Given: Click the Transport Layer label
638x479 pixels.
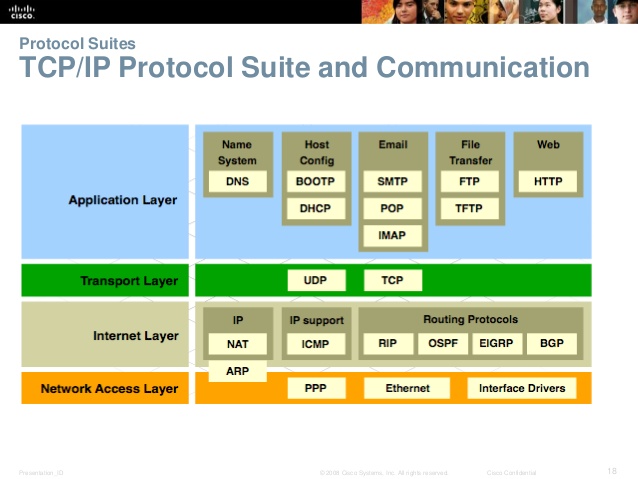Looking at the screenshot, I should pos(129,281).
